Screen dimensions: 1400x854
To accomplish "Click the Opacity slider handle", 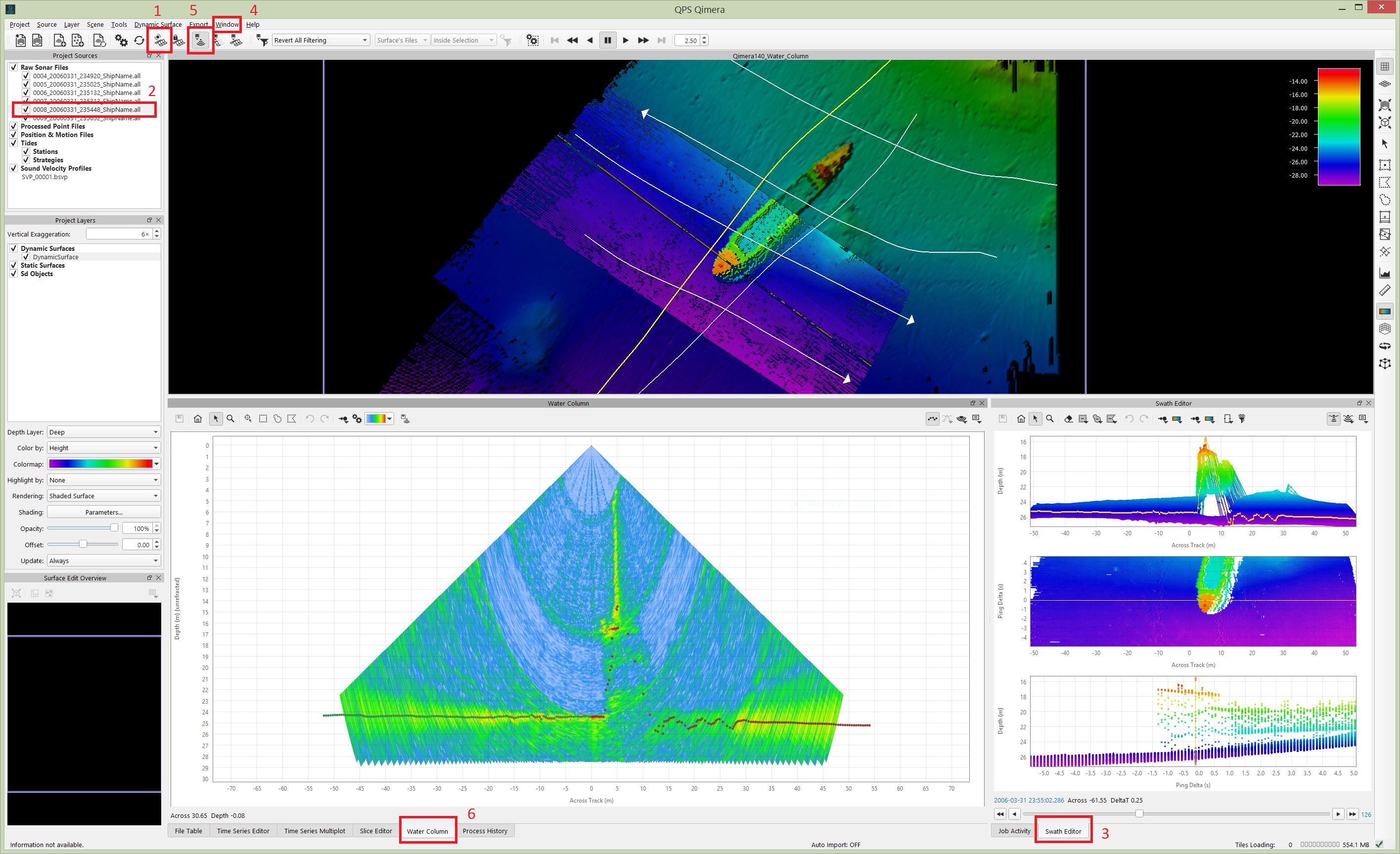I will (114, 528).
